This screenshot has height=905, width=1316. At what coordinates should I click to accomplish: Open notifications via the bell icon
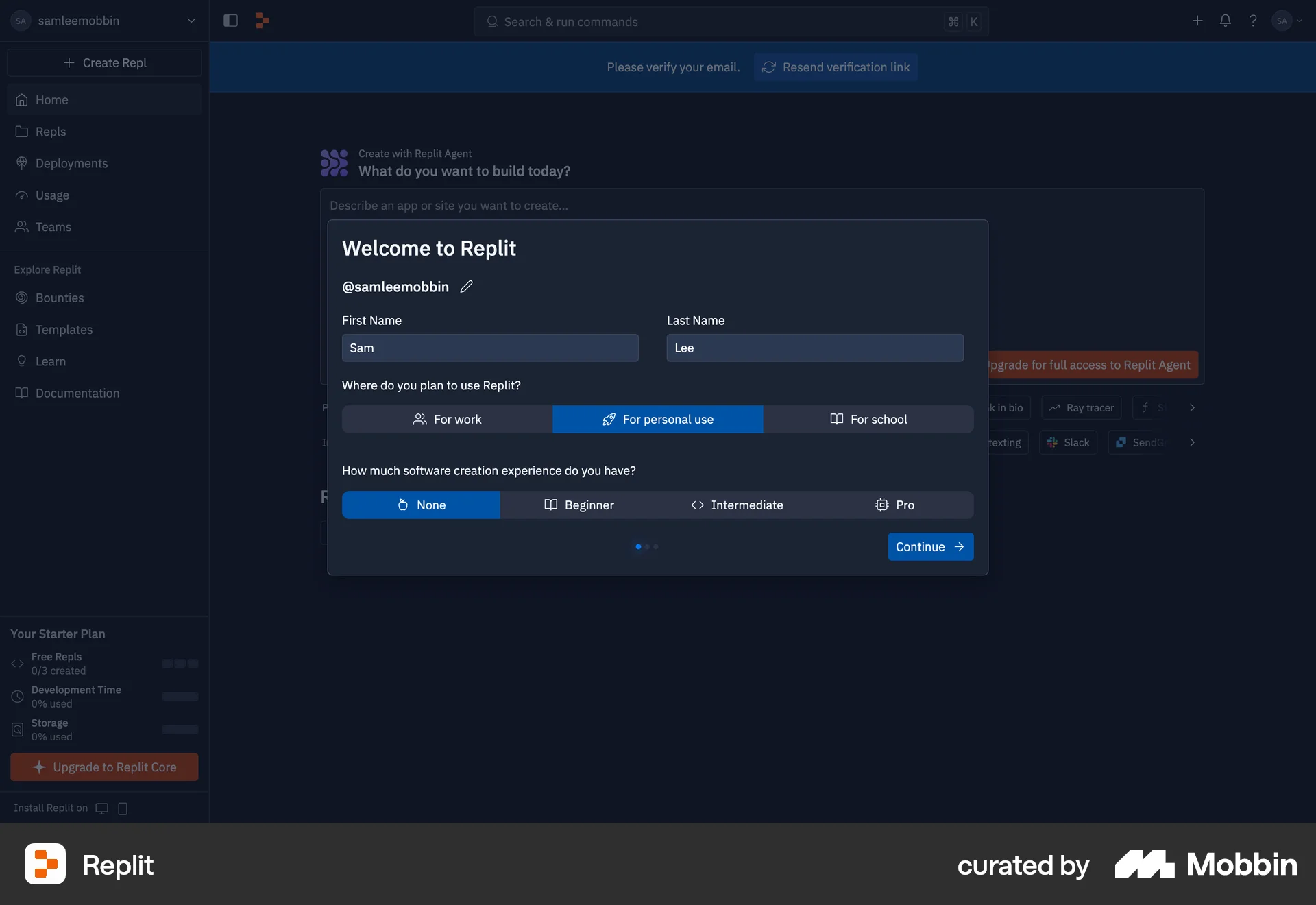tap(1226, 21)
